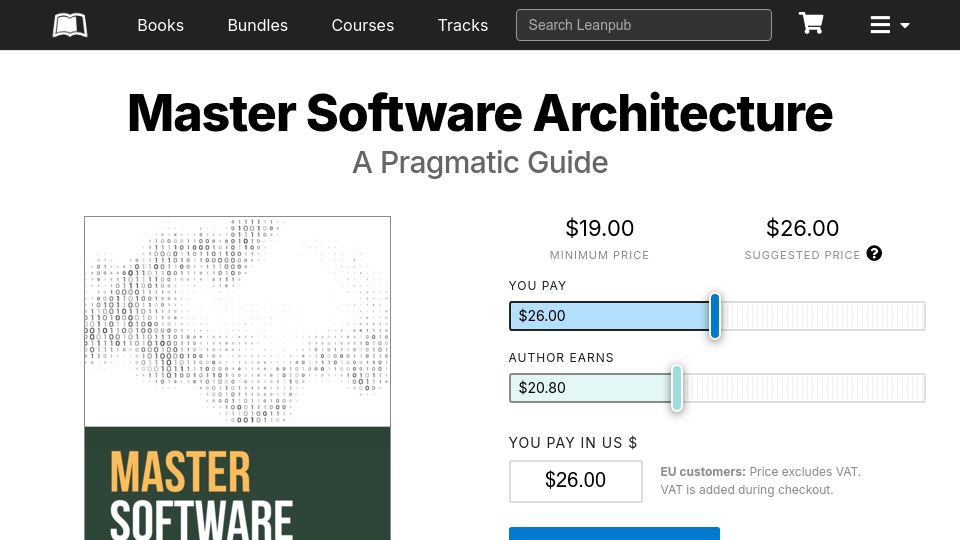960x540 pixels.
Task: Show suggested price help tooltip
Action: pyautogui.click(x=874, y=253)
